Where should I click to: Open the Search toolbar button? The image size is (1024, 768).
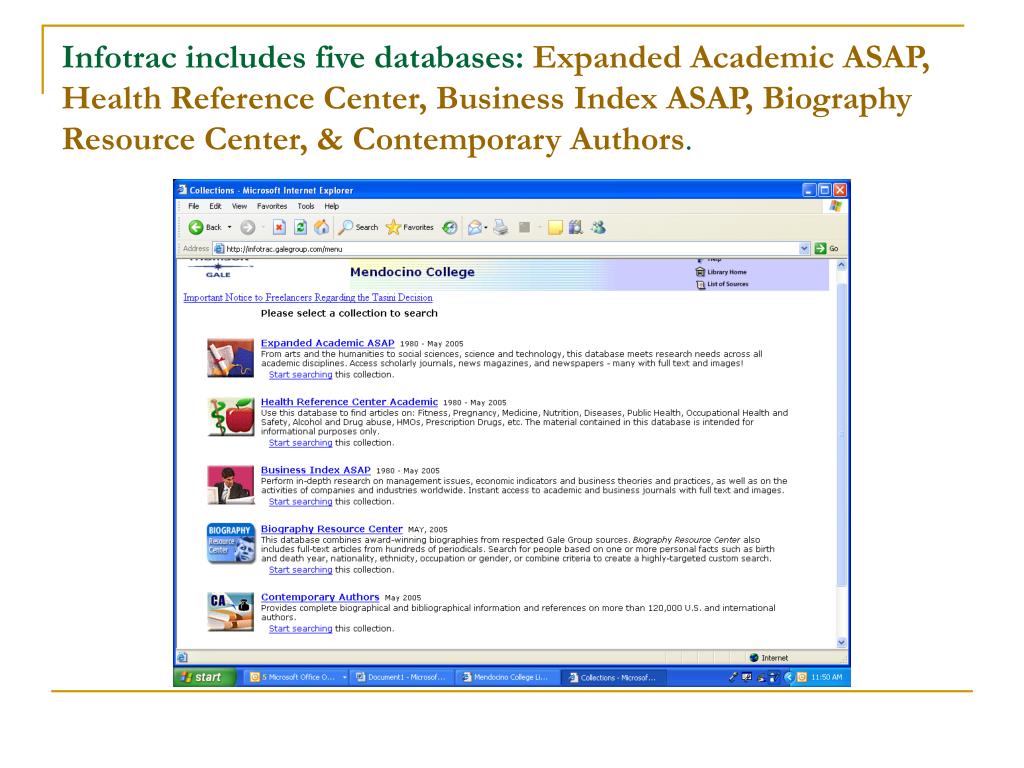pos(359,227)
